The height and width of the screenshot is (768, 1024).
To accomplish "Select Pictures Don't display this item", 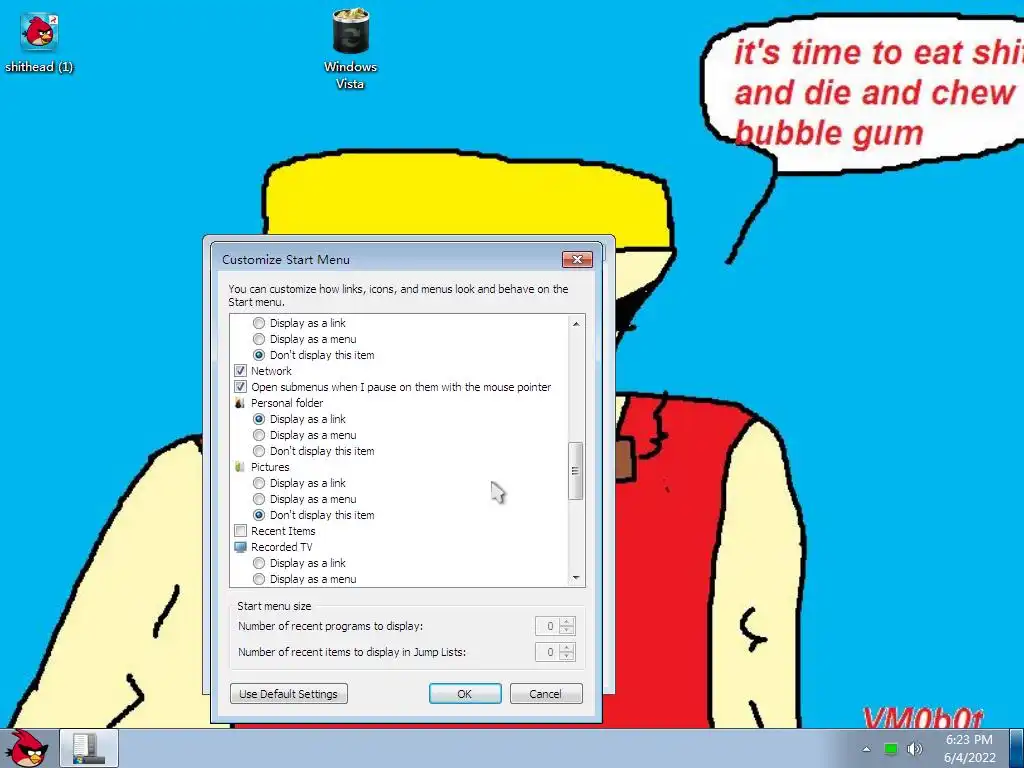I will point(259,515).
